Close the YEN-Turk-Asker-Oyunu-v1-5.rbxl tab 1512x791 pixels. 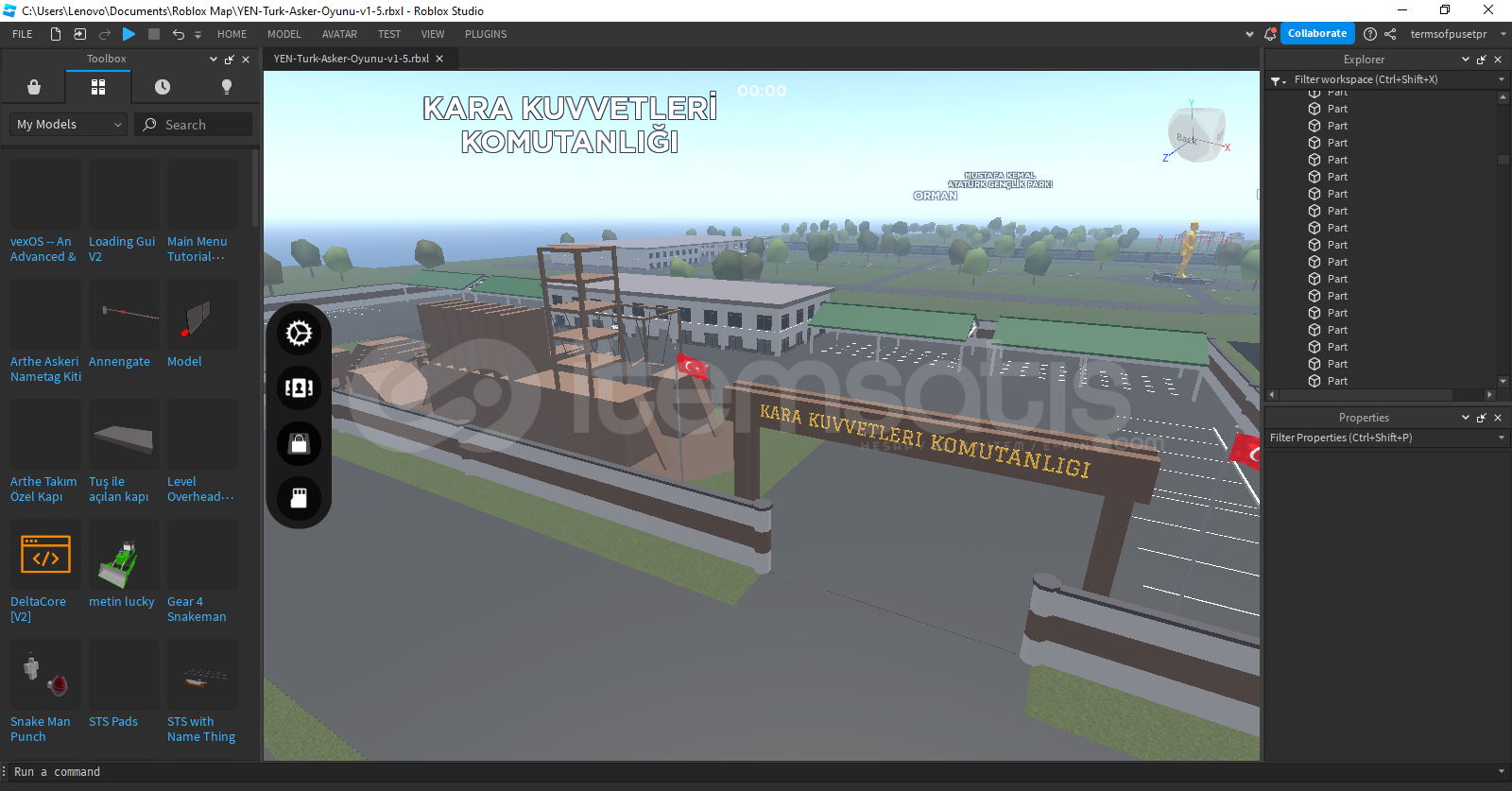click(x=439, y=59)
